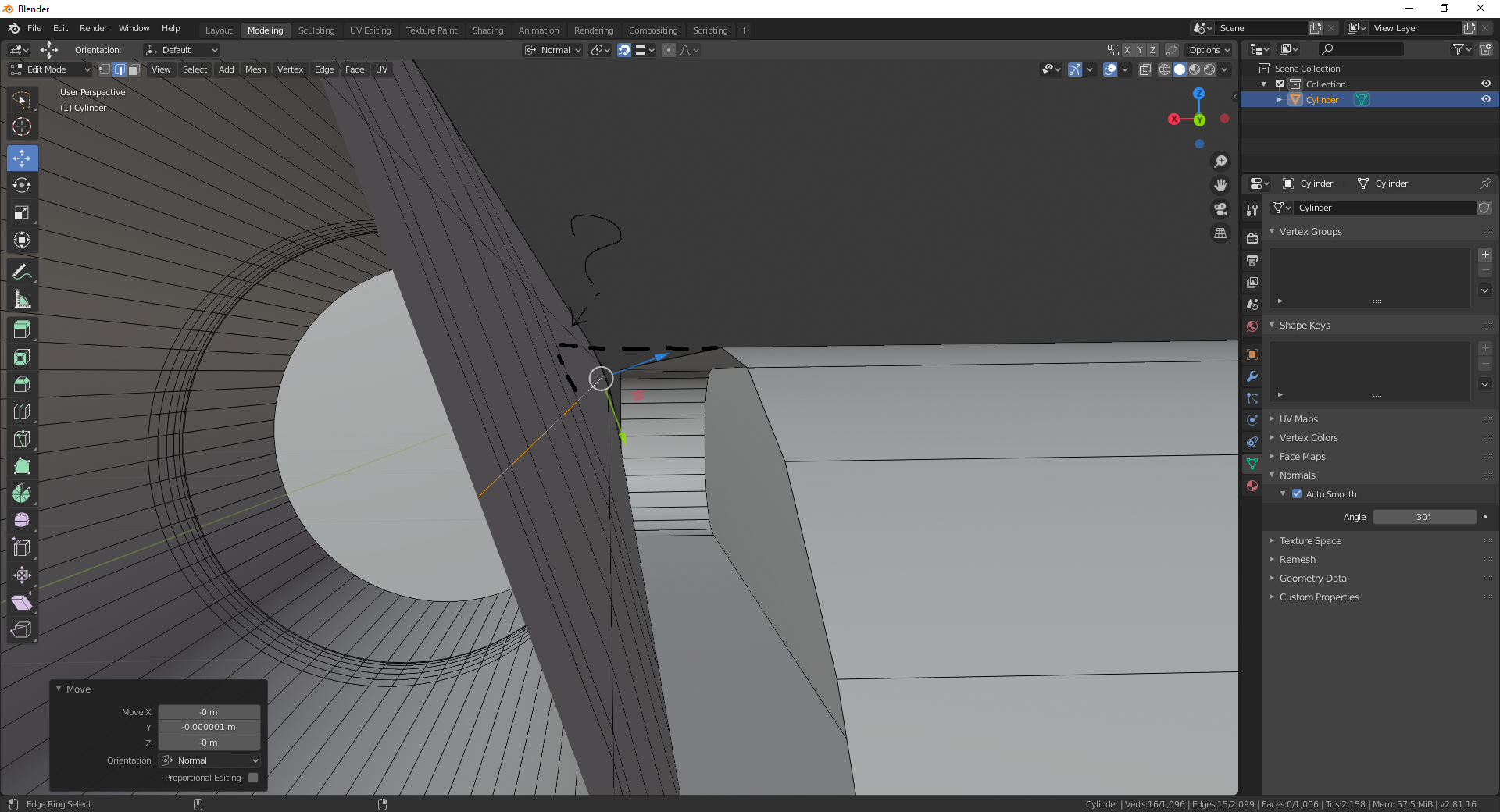This screenshot has width=1500, height=812.
Task: Toggle camera view icon in viewport
Action: tap(1220, 209)
